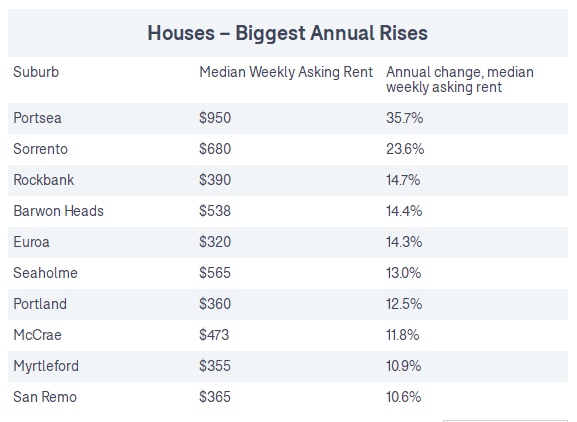Select the $538 rent value
Image resolution: width=577 pixels, height=422 pixels.
pyautogui.click(x=215, y=211)
